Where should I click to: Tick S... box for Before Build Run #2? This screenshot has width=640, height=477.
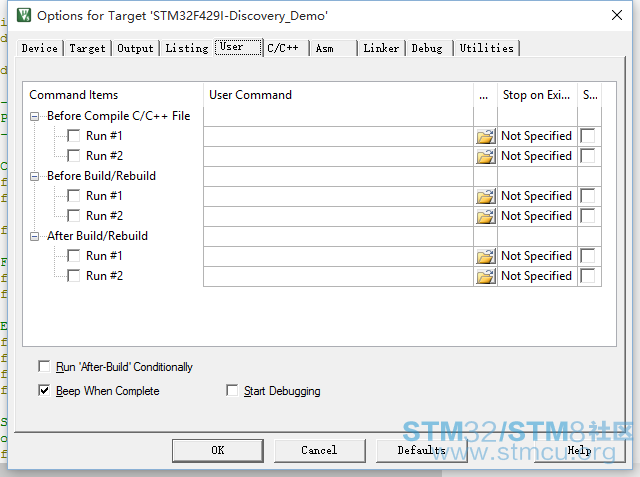[588, 216]
